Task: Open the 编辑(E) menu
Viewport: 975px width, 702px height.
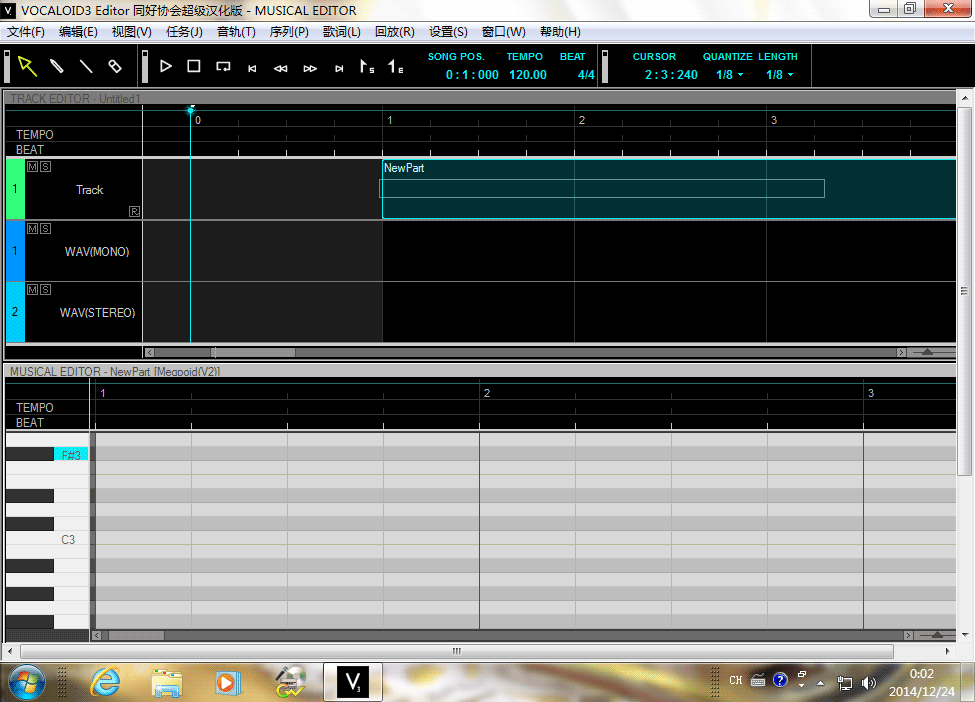Action: coord(78,32)
